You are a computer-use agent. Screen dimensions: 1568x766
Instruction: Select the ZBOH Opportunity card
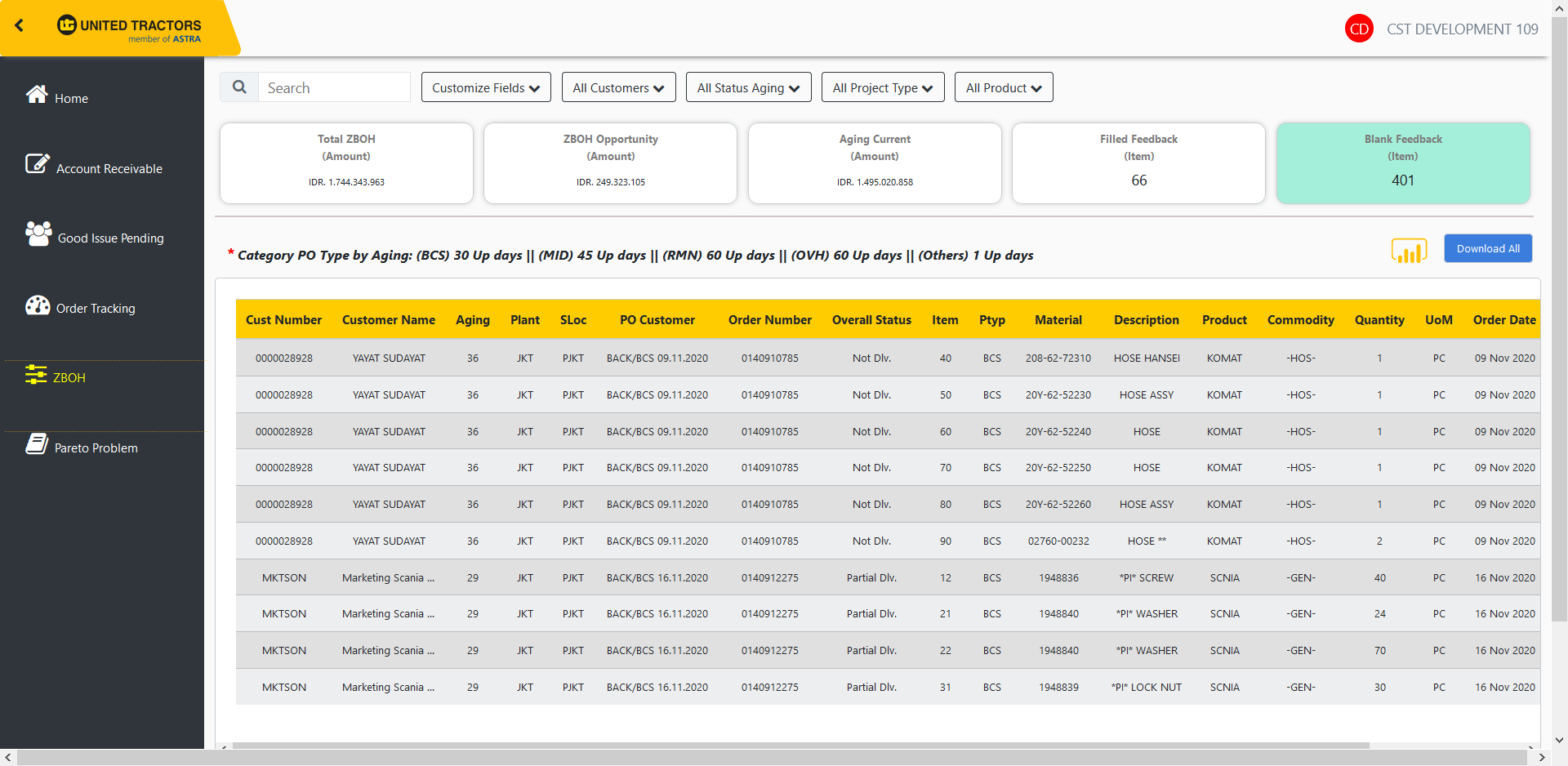click(x=611, y=163)
